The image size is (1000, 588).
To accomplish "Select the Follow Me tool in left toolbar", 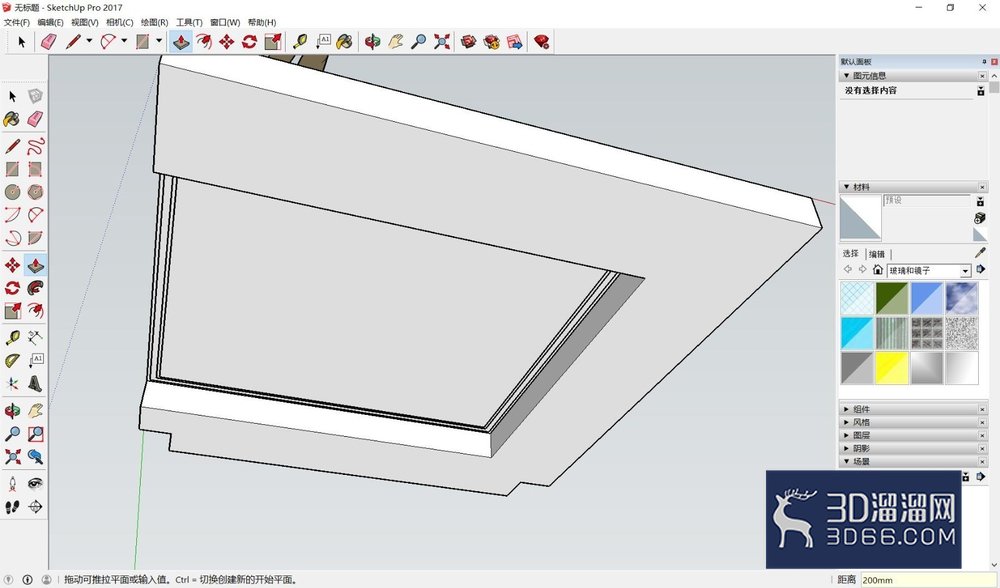I will [36, 288].
